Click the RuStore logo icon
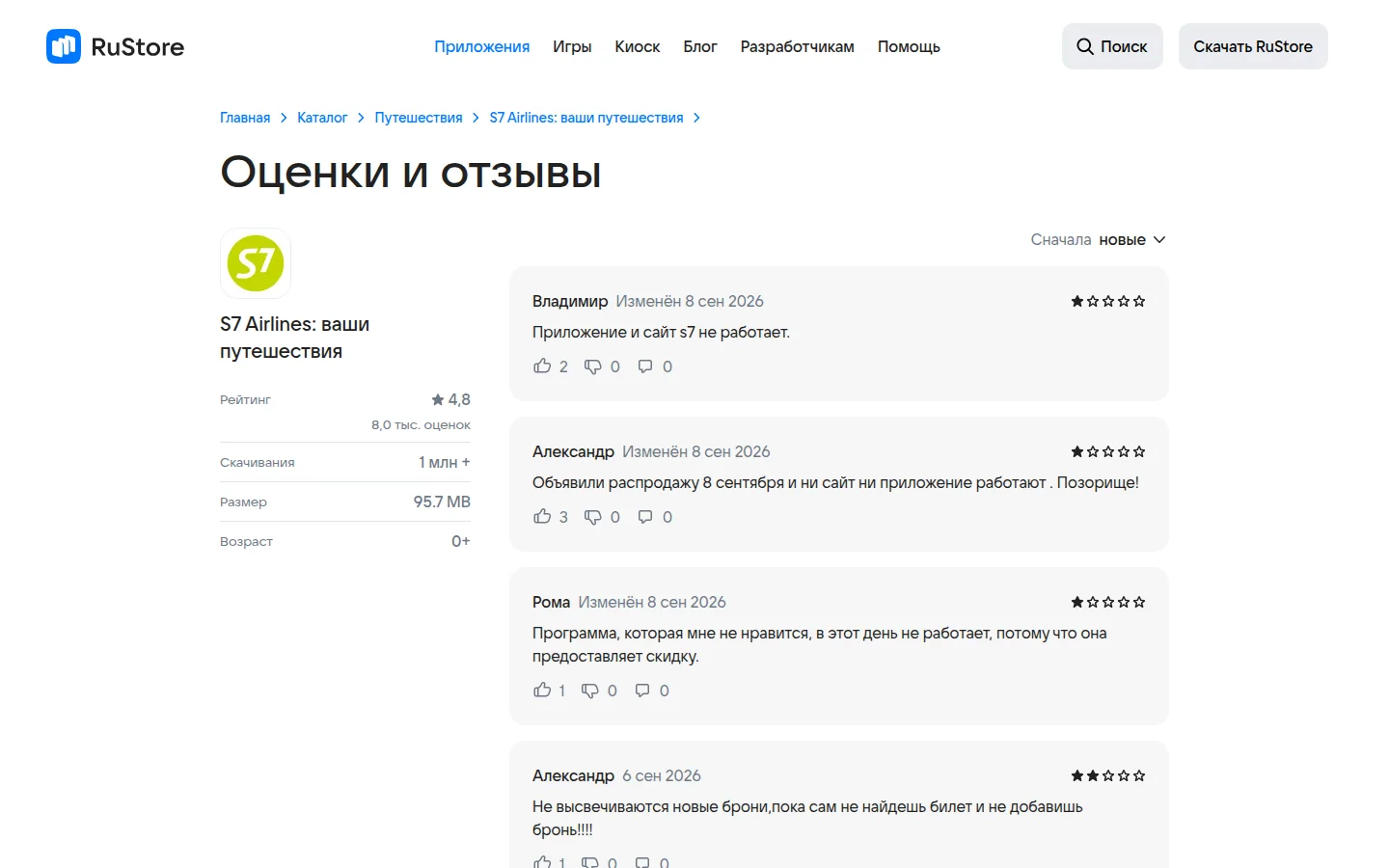Screen dimensions: 1389x868 [64, 46]
